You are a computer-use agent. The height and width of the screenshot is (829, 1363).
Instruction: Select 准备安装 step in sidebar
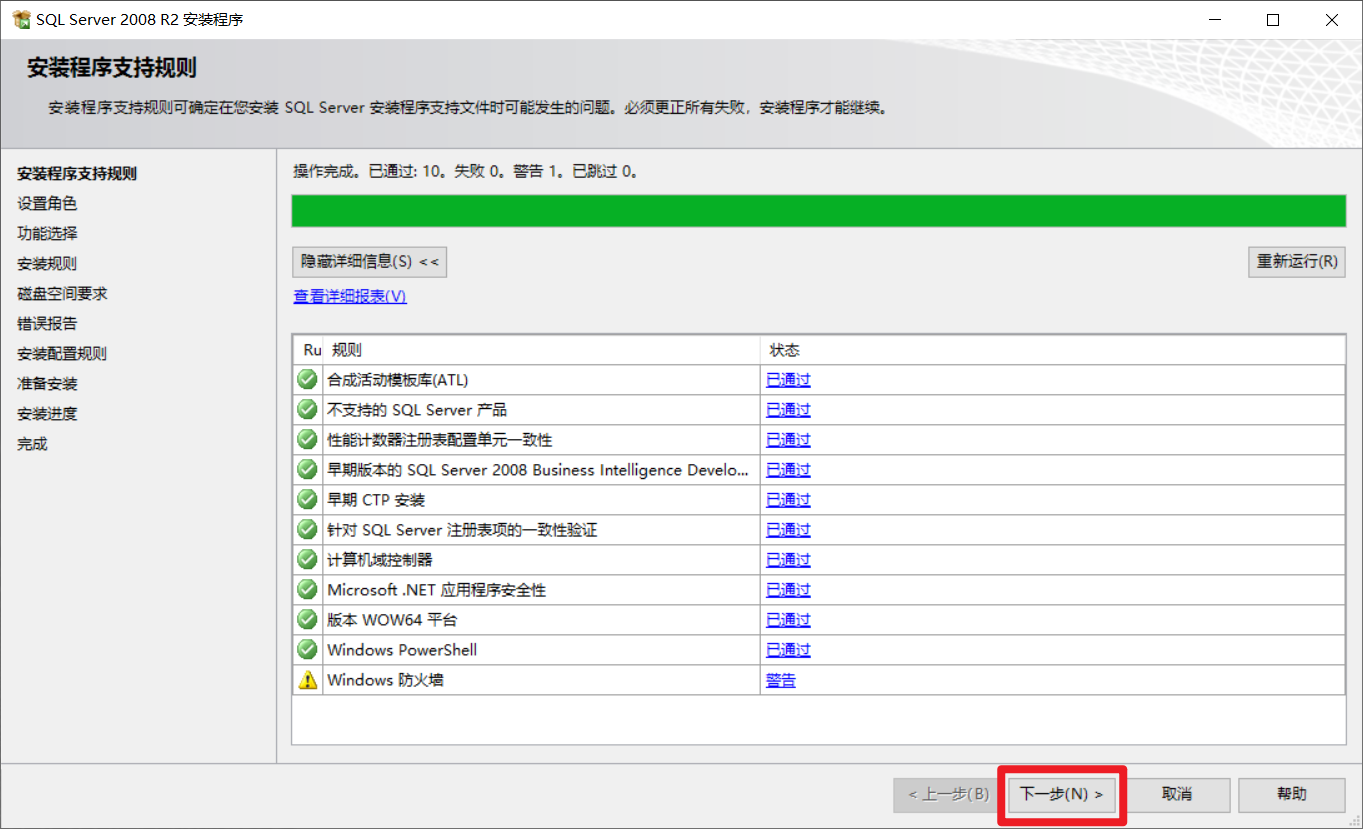pyautogui.click(x=47, y=384)
